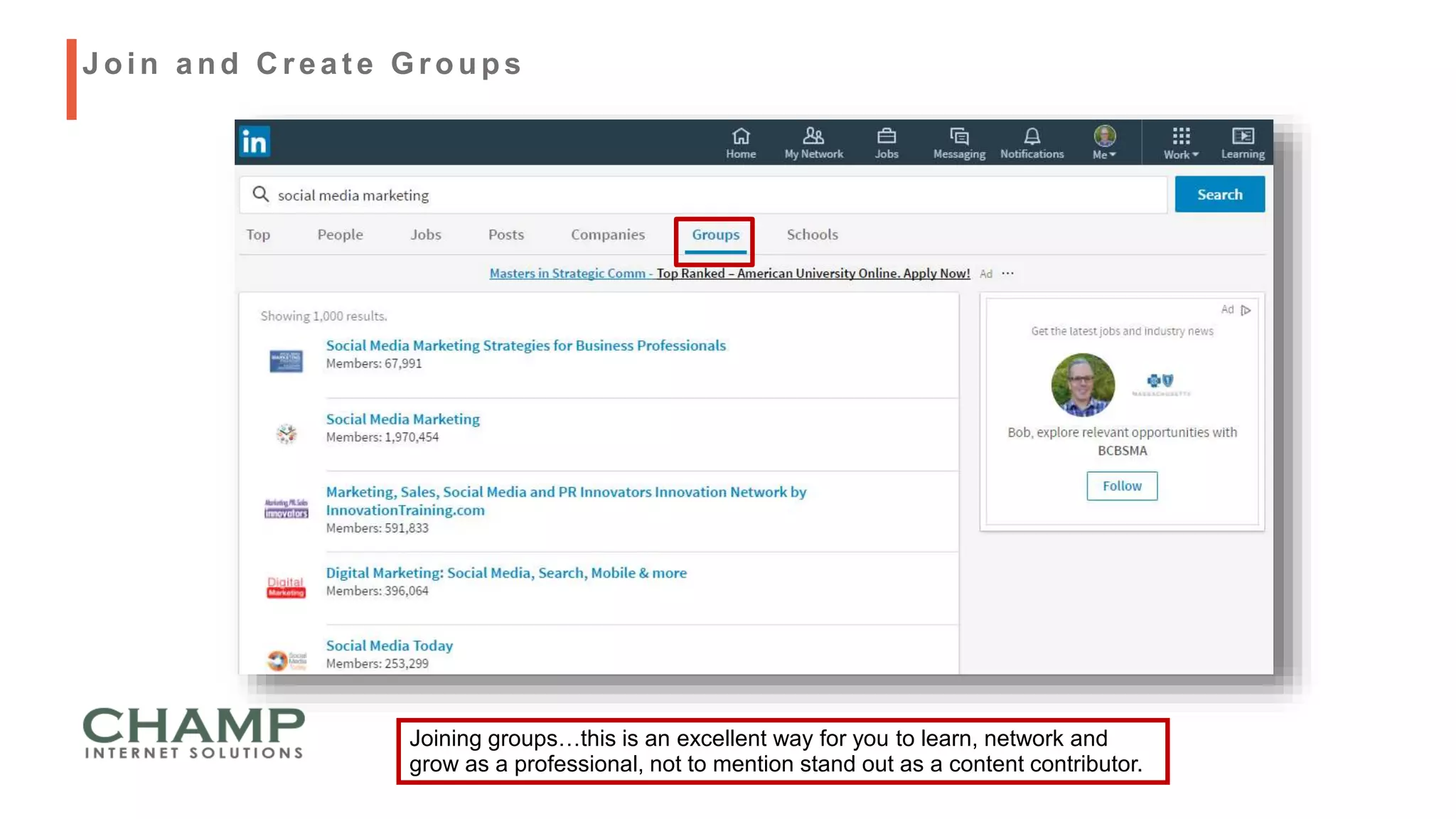Switch to the Jobs results tab
1456x819 pixels.
425,235
